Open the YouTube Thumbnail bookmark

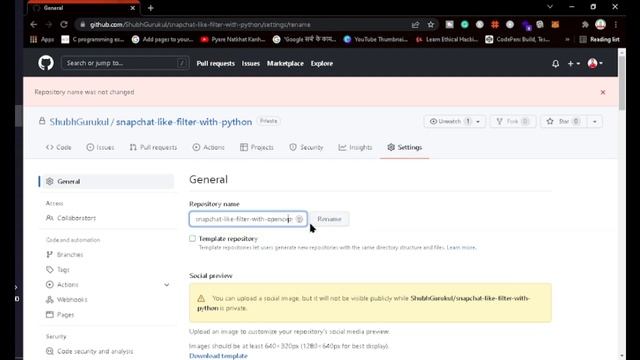pos(376,39)
